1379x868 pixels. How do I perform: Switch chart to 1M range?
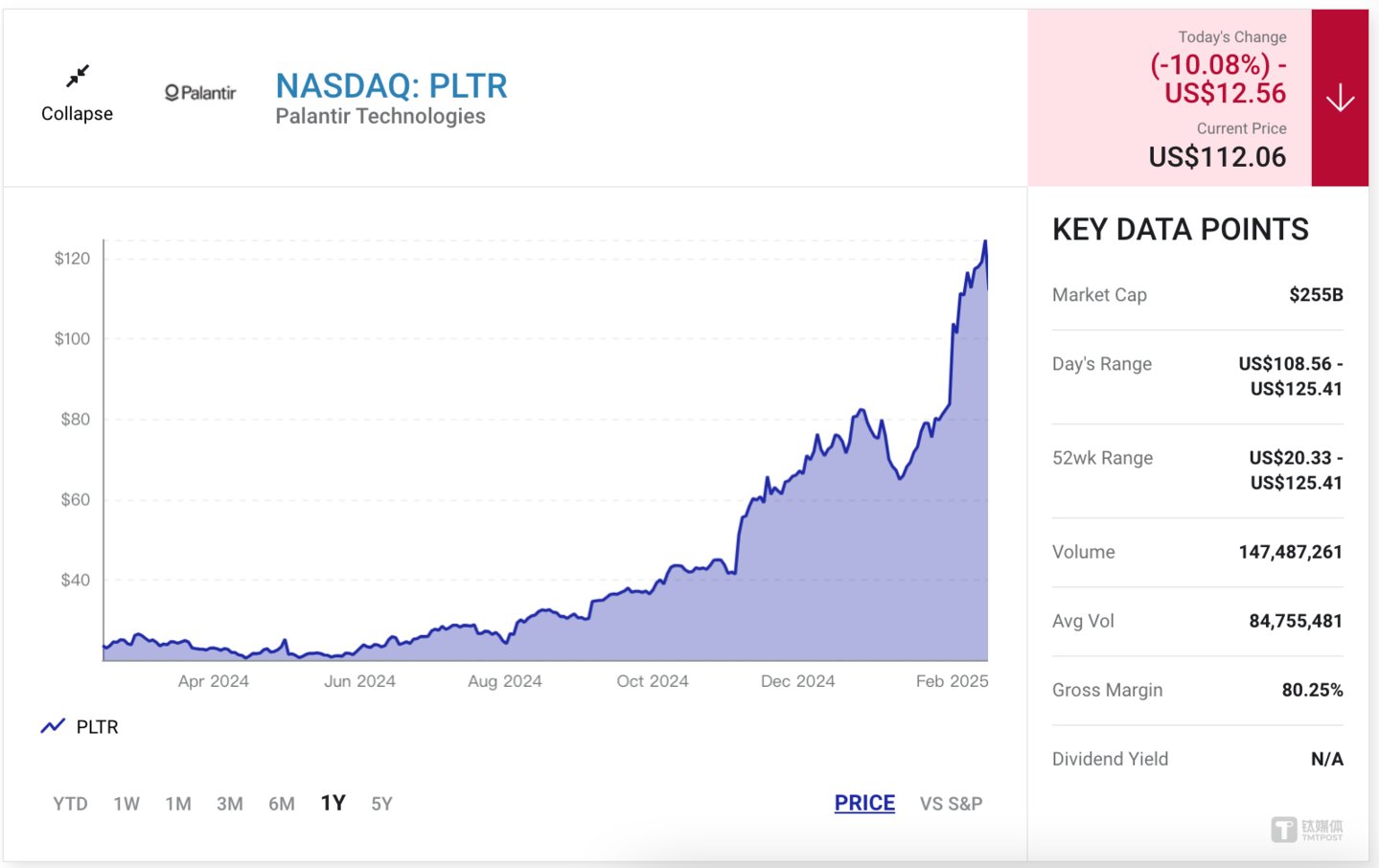point(178,804)
